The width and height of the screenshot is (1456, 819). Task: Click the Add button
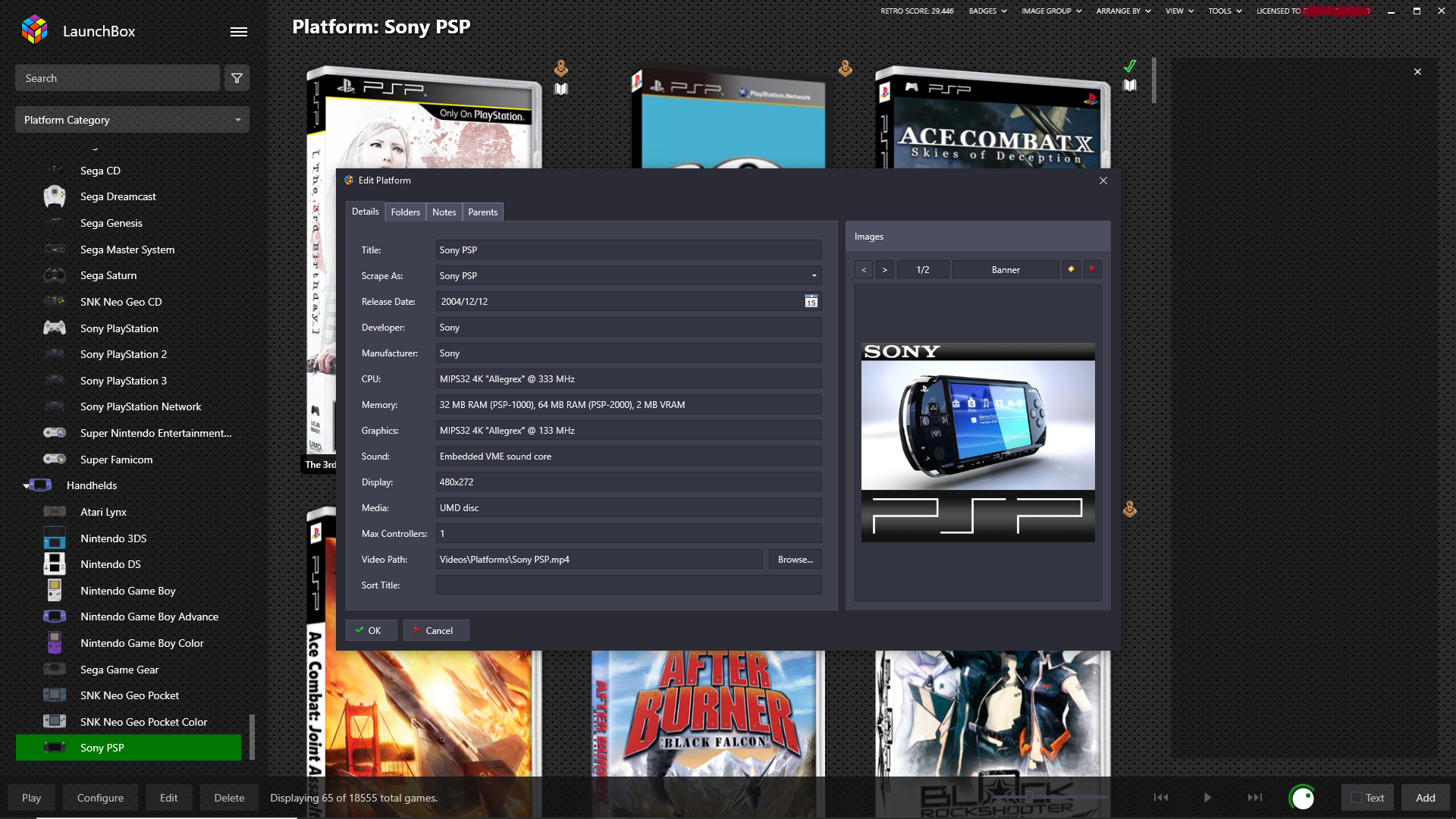coord(1425,798)
